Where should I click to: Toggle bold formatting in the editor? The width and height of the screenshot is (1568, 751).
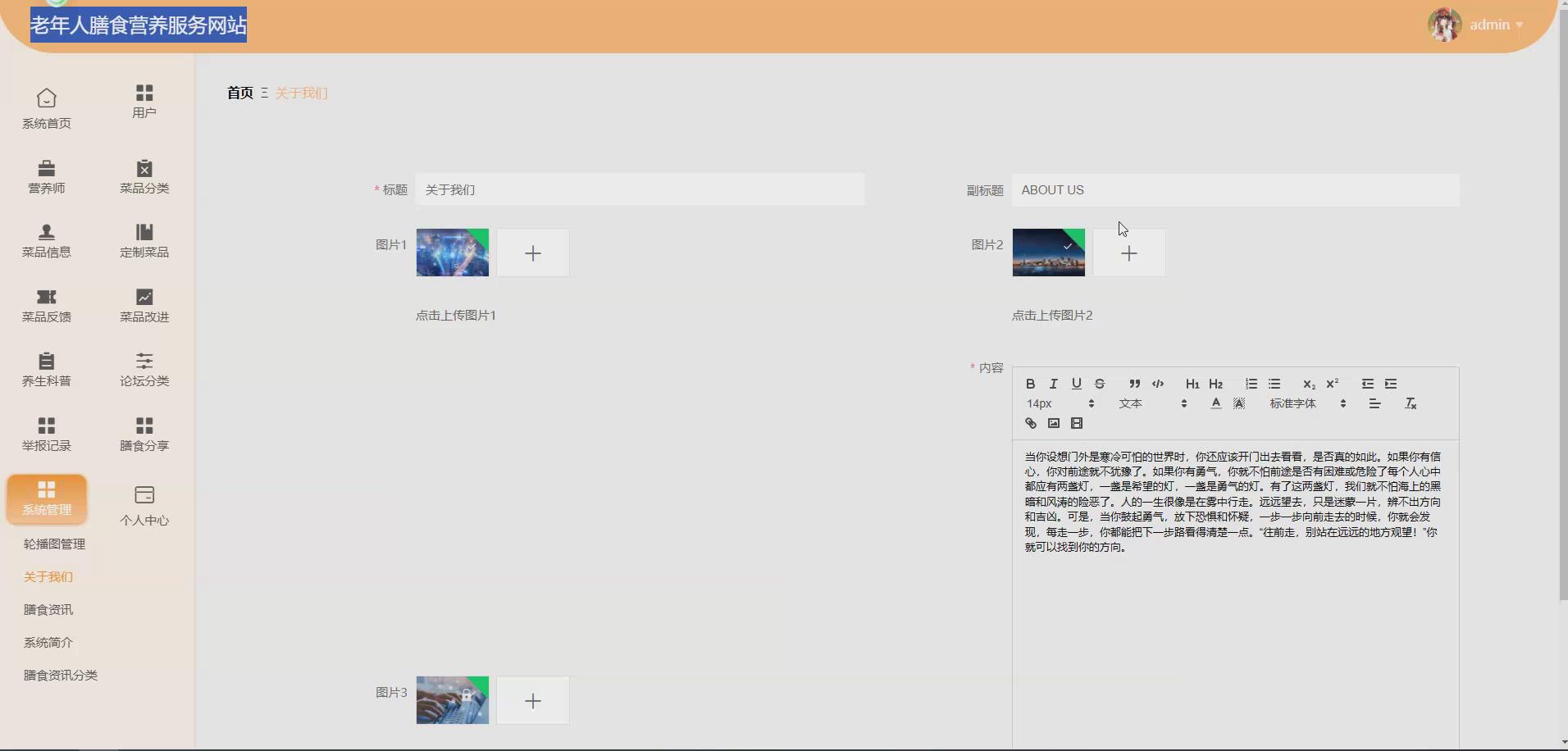click(x=1031, y=384)
